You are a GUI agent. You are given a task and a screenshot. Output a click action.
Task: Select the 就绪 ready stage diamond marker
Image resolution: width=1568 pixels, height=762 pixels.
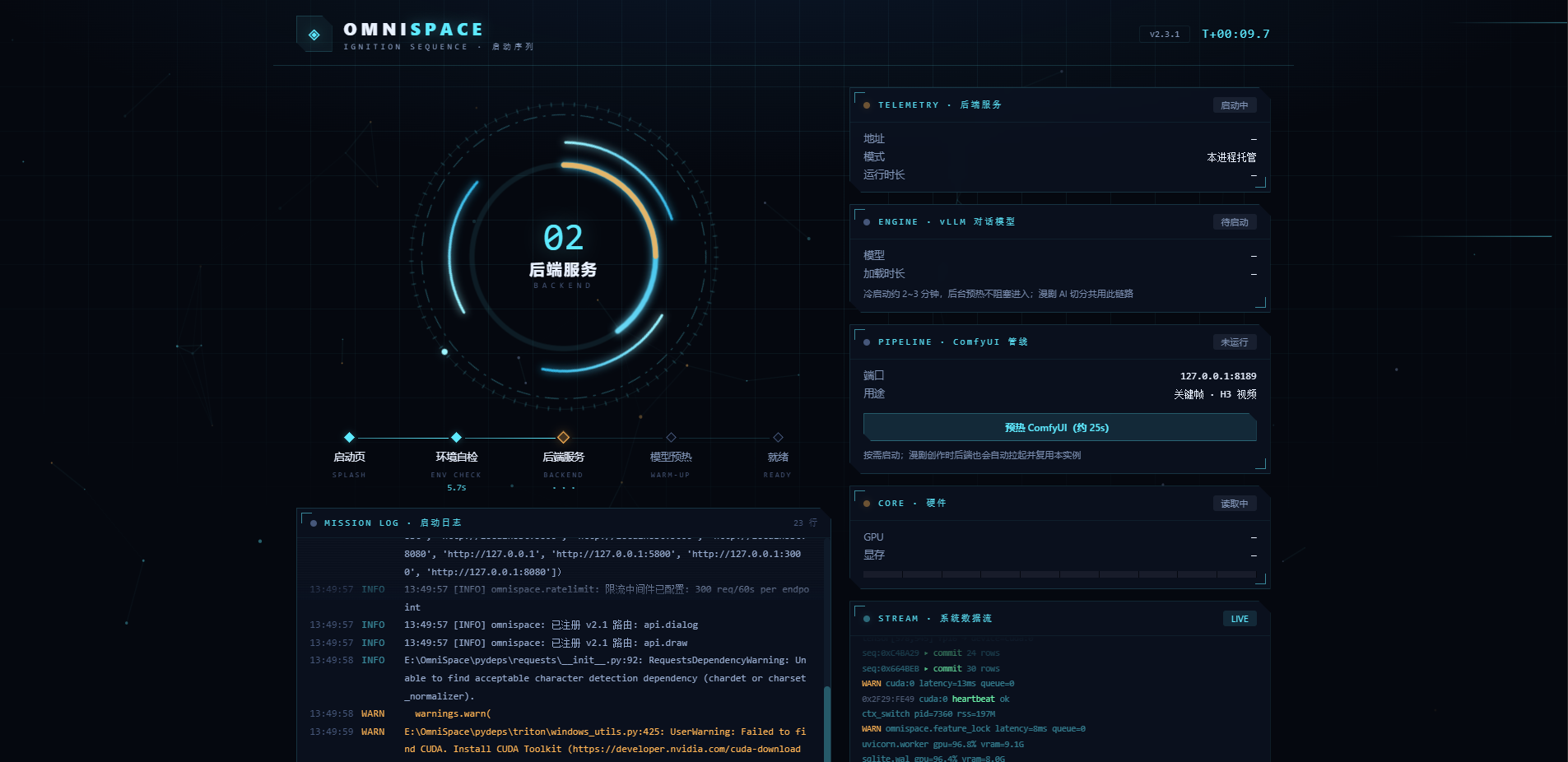click(778, 437)
